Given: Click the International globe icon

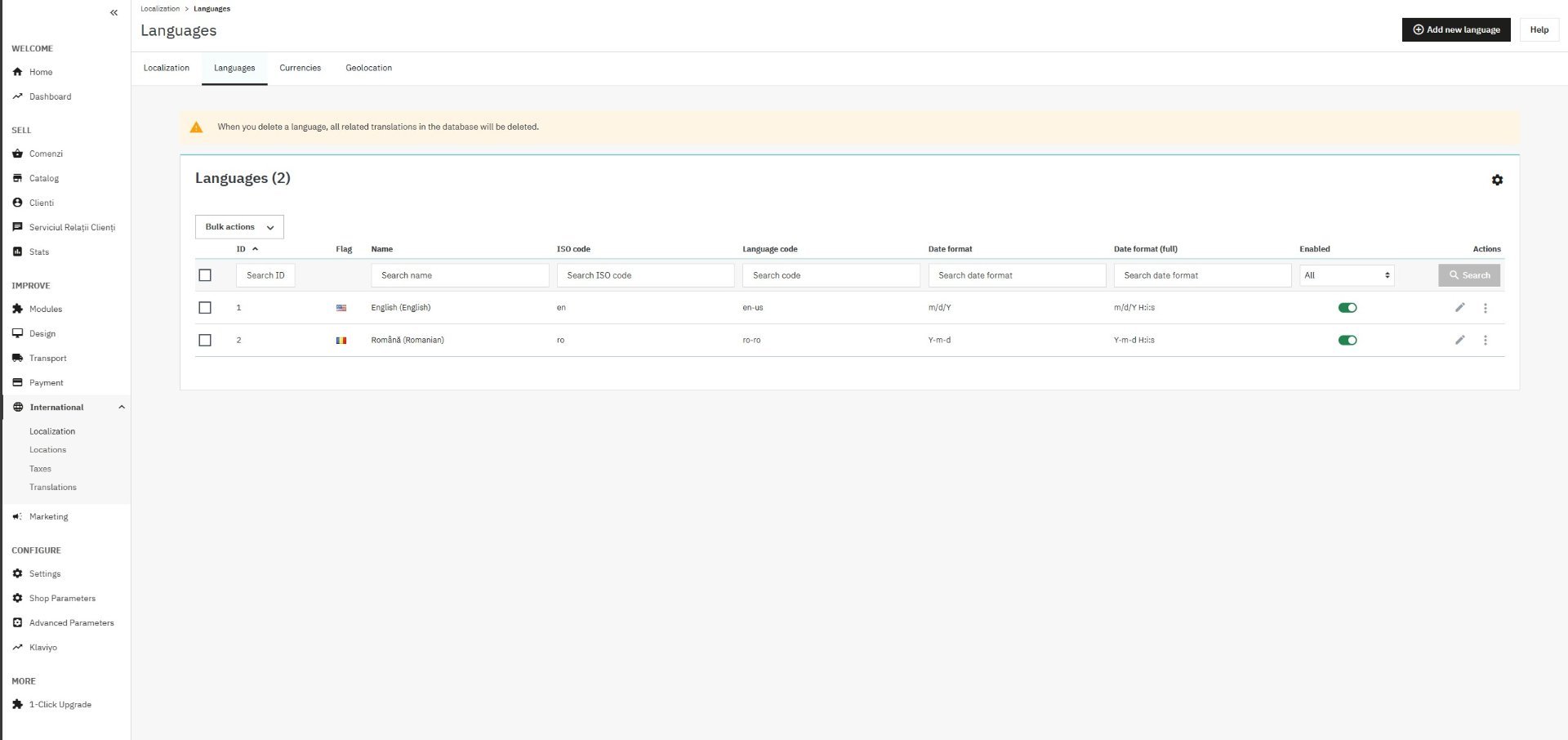Looking at the screenshot, I should [18, 407].
